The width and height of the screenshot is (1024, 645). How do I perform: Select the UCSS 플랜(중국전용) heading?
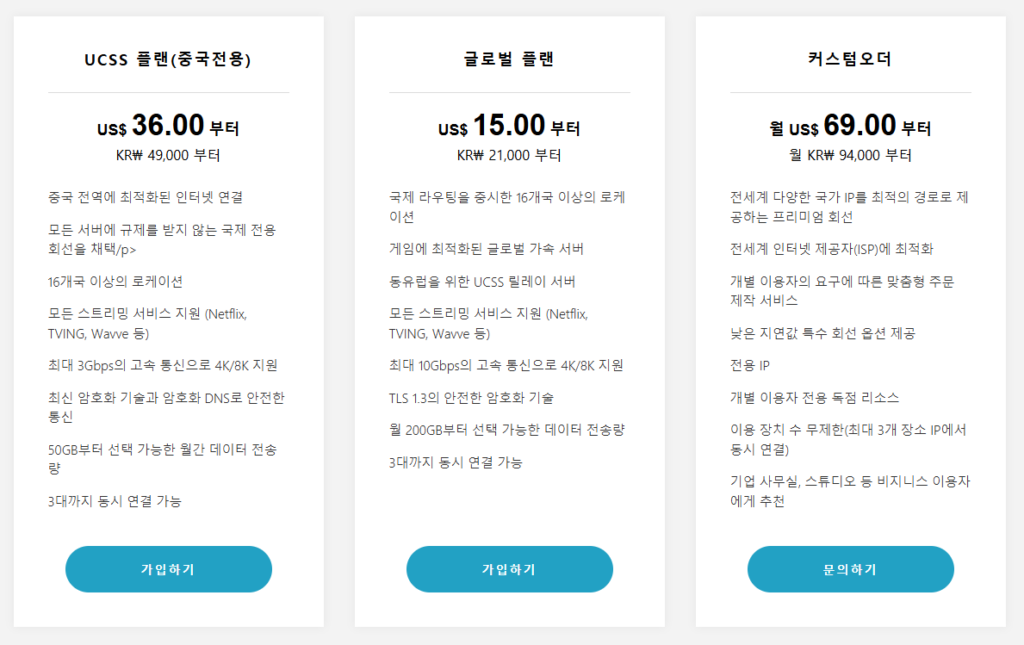click(x=168, y=59)
